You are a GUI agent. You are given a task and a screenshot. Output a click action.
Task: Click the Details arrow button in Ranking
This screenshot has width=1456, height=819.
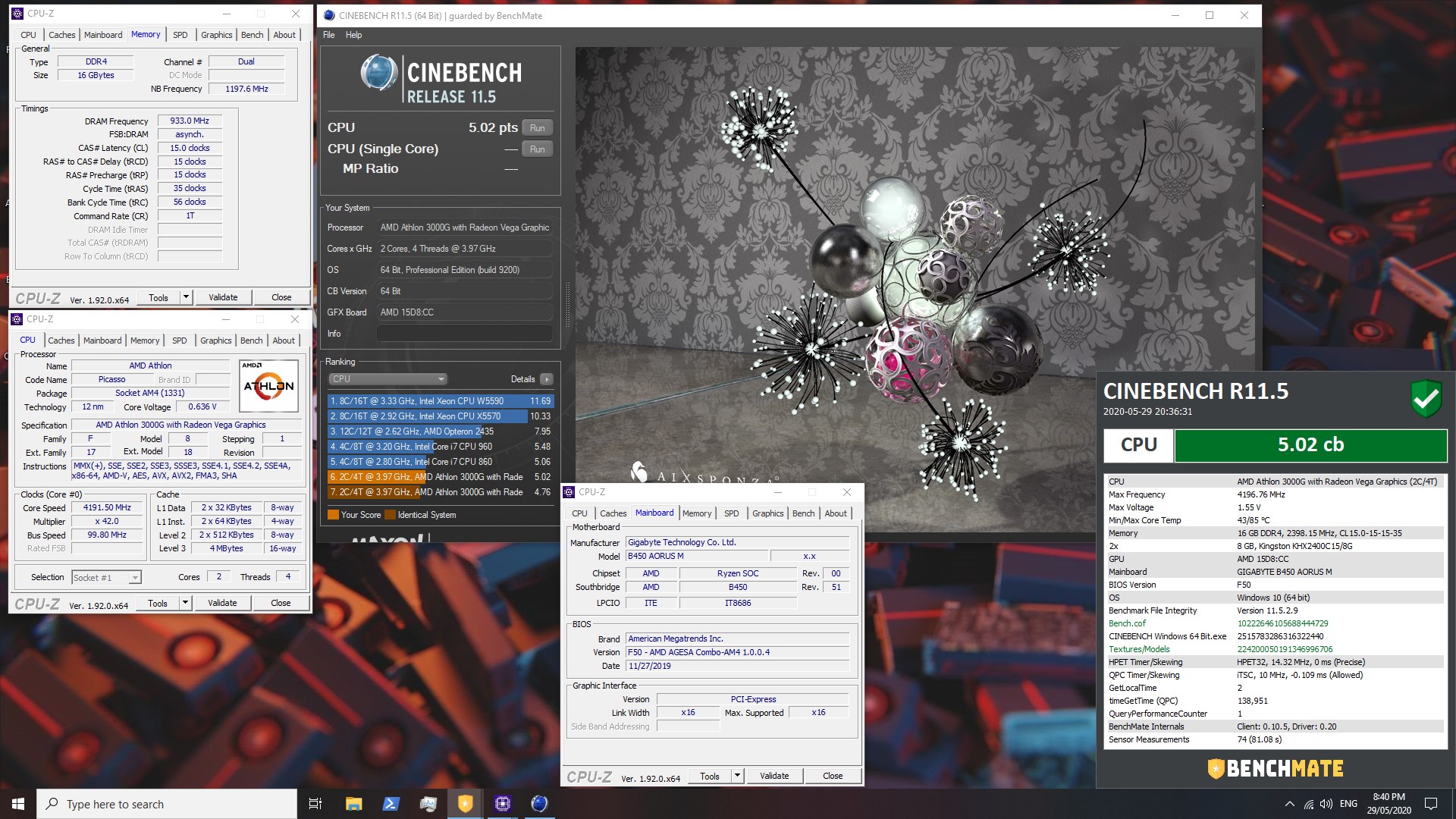[546, 379]
